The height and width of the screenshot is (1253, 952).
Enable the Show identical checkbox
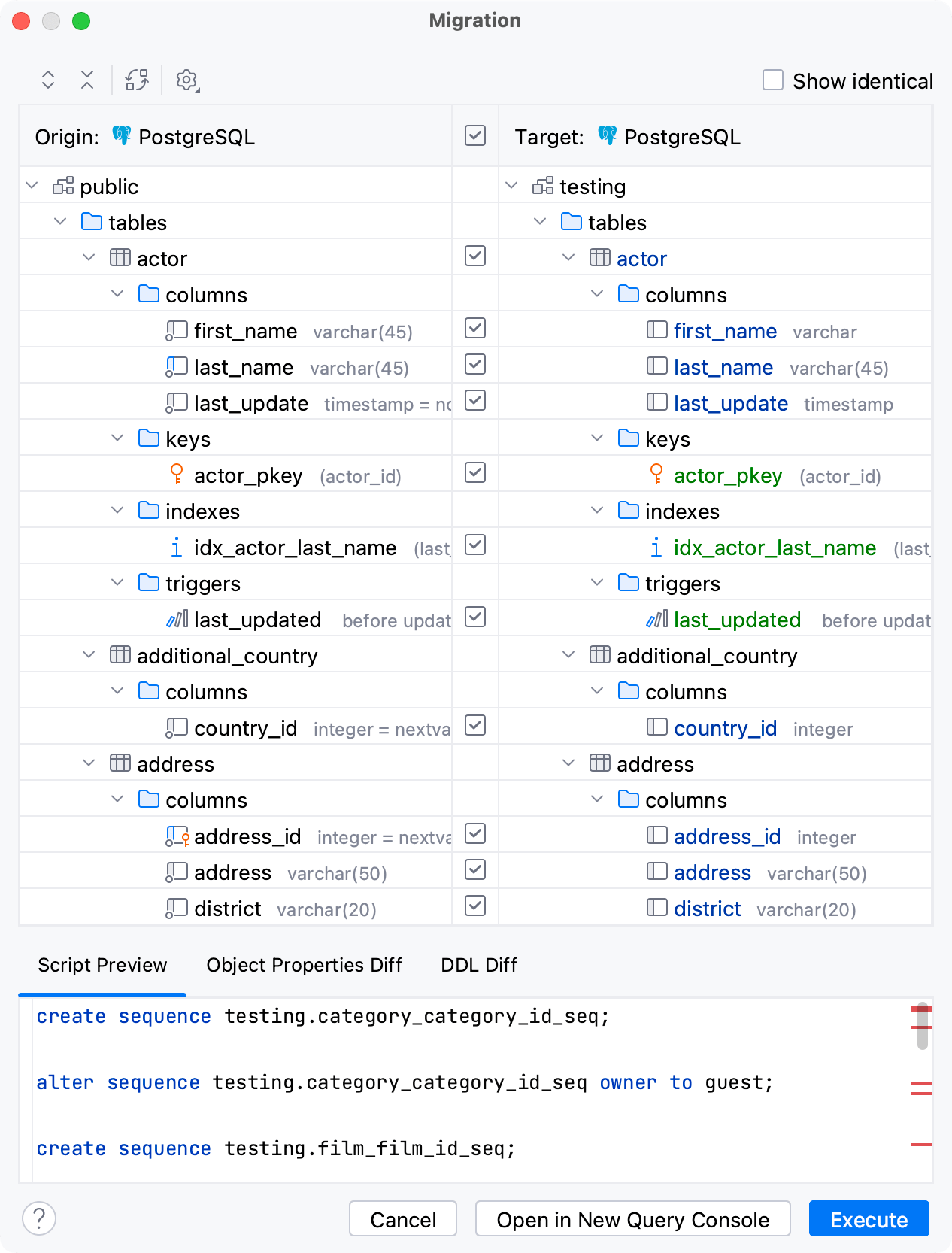click(773, 80)
